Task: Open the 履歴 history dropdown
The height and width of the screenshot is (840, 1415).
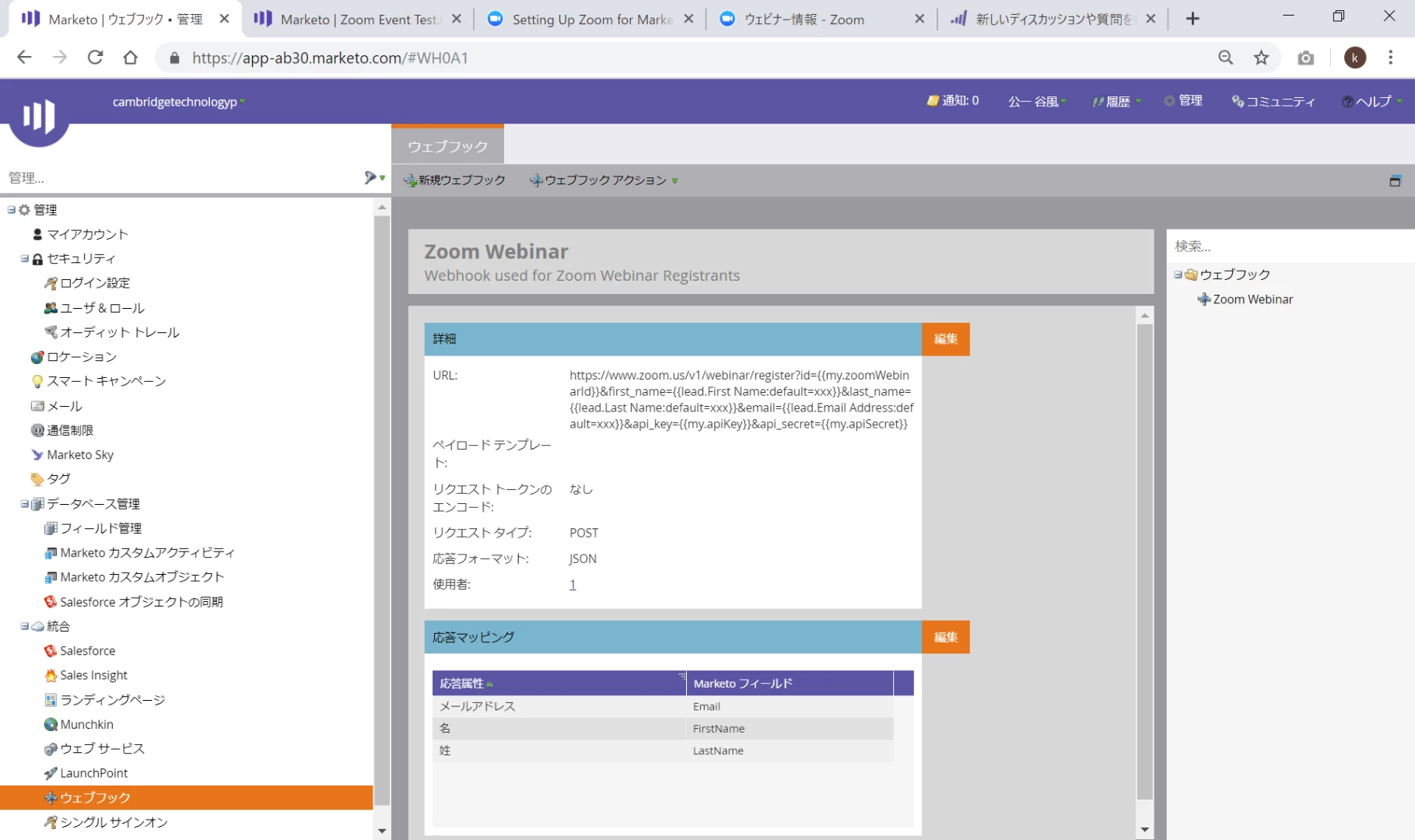Action: [1117, 101]
